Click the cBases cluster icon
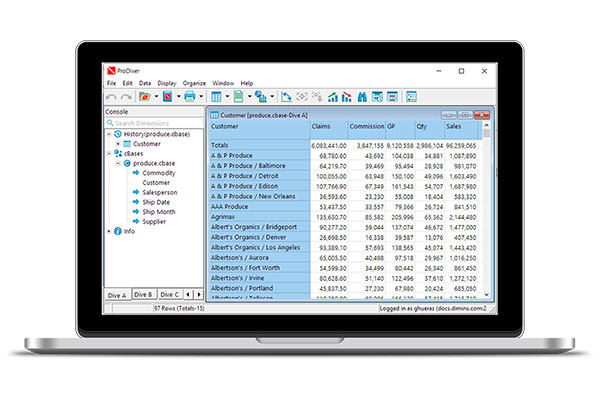Viewport: 600px width, 400px height. pos(118,153)
